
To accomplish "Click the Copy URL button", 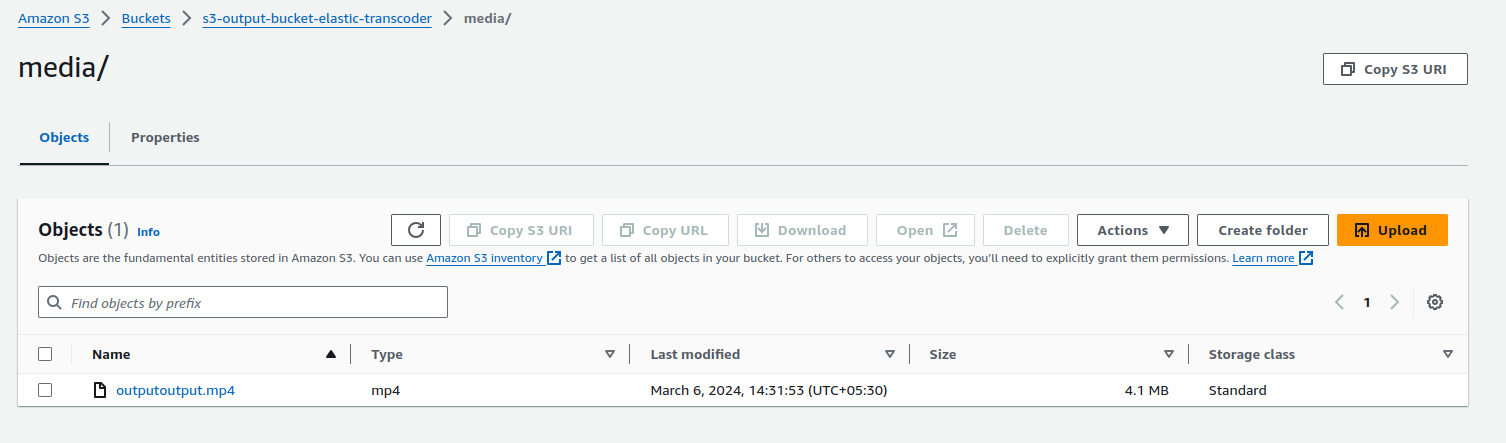I will click(x=665, y=230).
